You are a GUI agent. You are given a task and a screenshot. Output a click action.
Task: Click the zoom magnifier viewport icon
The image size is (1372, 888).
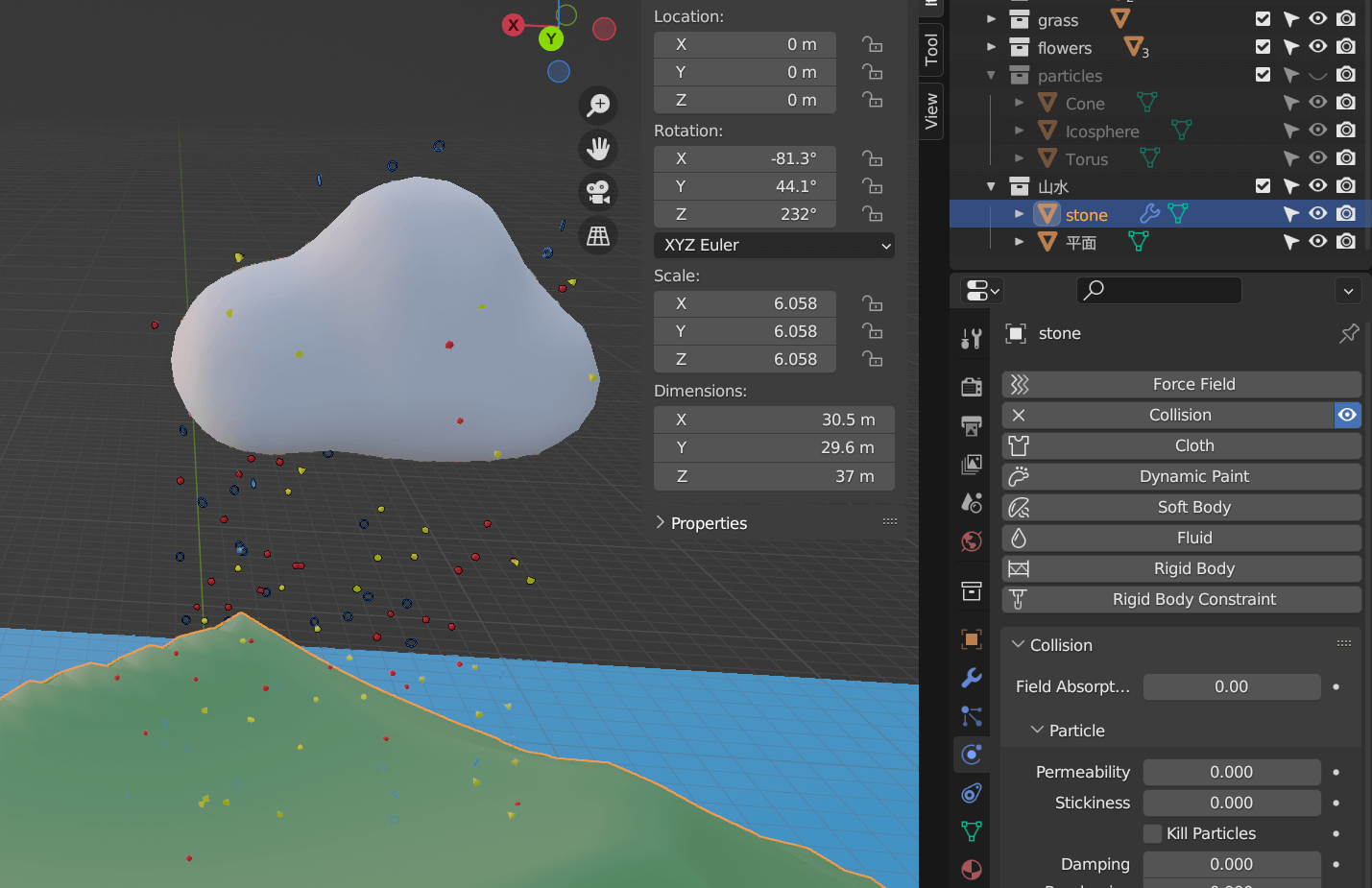(598, 104)
